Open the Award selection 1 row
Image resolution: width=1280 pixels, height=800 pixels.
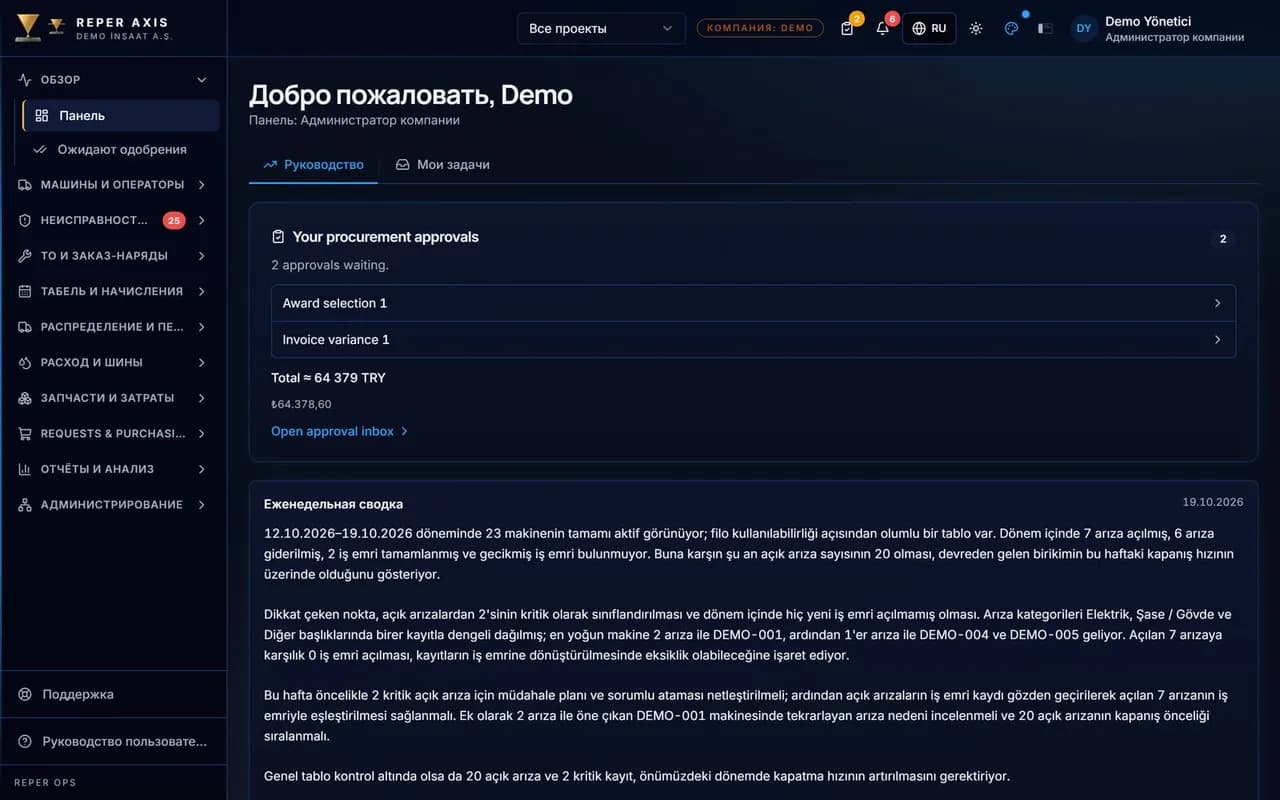click(x=753, y=303)
